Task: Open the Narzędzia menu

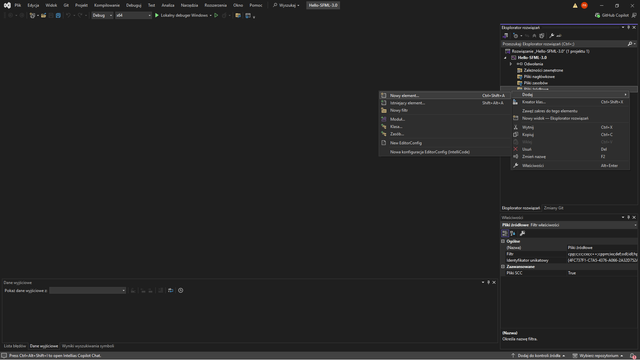Action: point(189,5)
